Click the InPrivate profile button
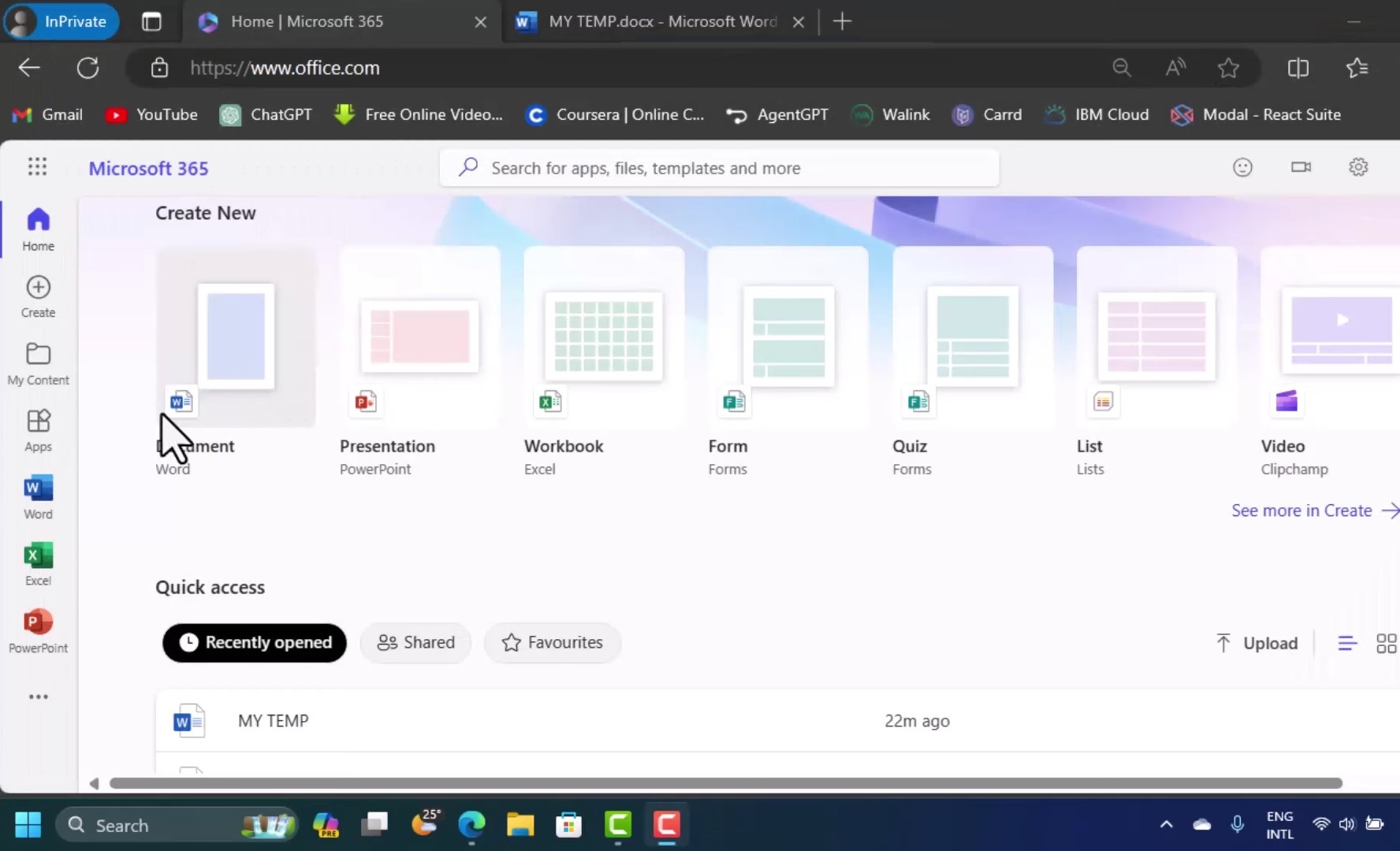1400x851 pixels. pos(61,21)
